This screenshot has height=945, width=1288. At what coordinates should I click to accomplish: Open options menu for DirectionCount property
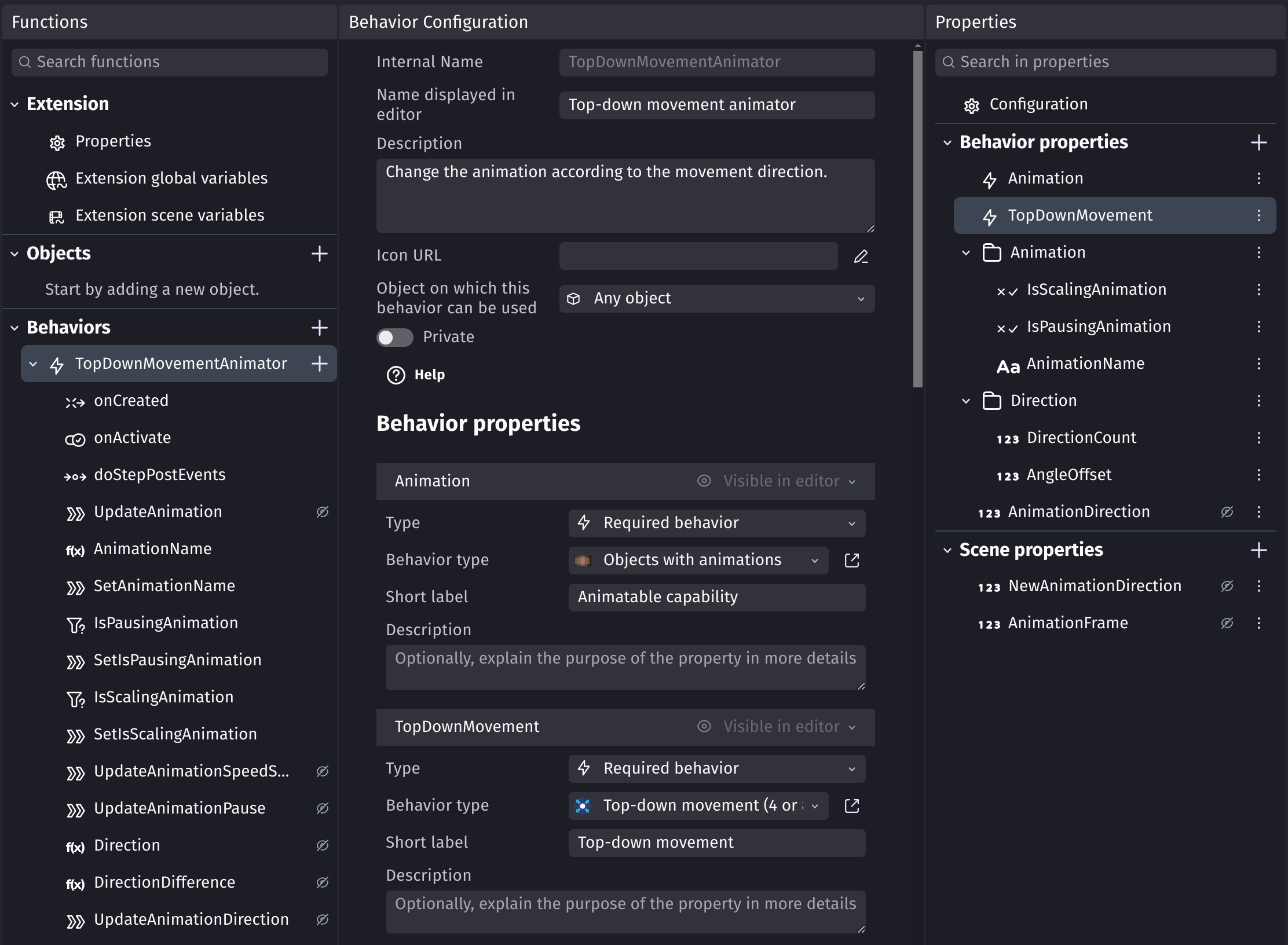tap(1258, 438)
